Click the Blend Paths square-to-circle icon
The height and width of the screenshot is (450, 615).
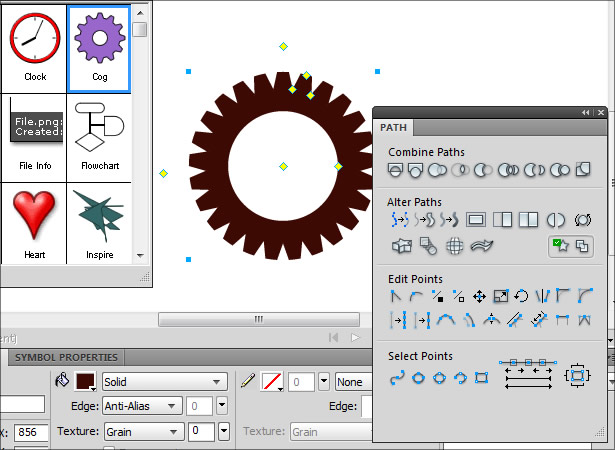[x=428, y=246]
